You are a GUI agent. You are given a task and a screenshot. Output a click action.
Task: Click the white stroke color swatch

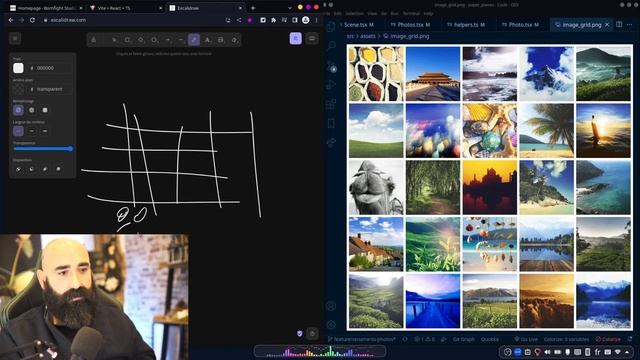pyautogui.click(x=18, y=68)
